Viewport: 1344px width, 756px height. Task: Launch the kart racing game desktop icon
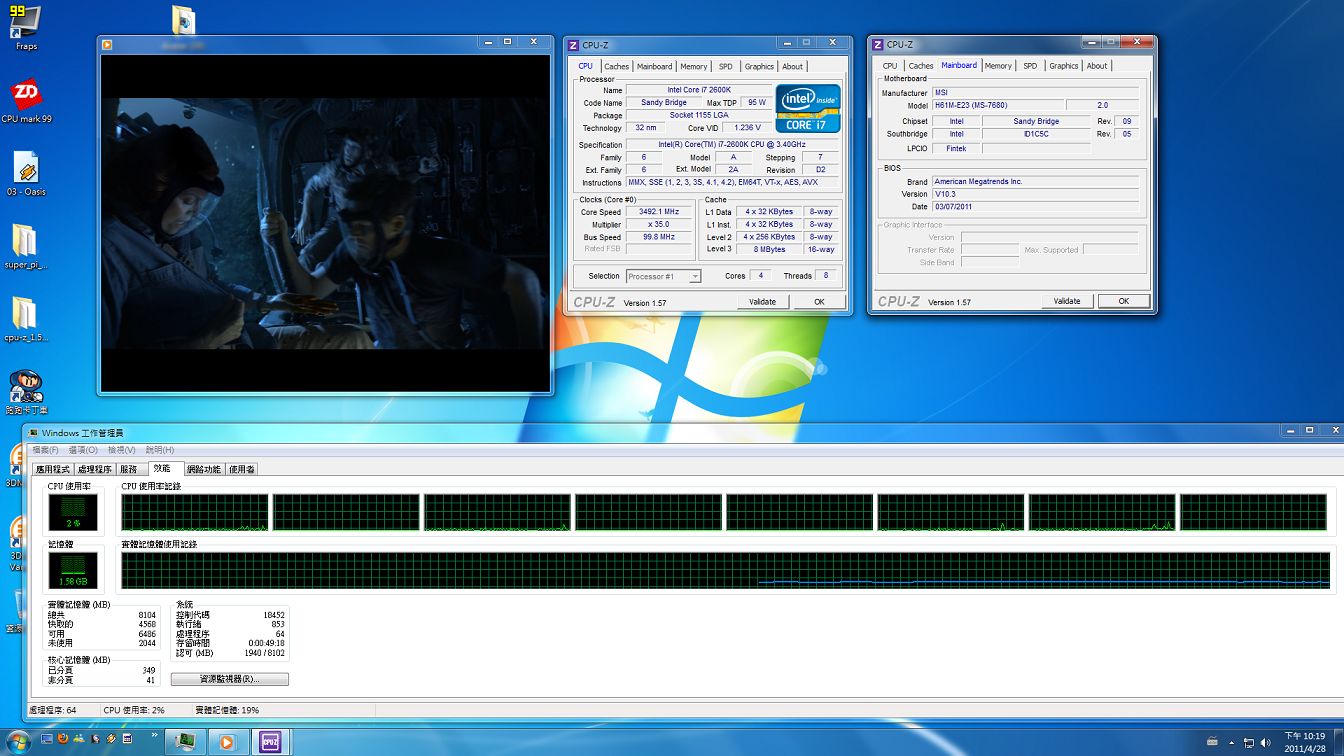point(26,392)
